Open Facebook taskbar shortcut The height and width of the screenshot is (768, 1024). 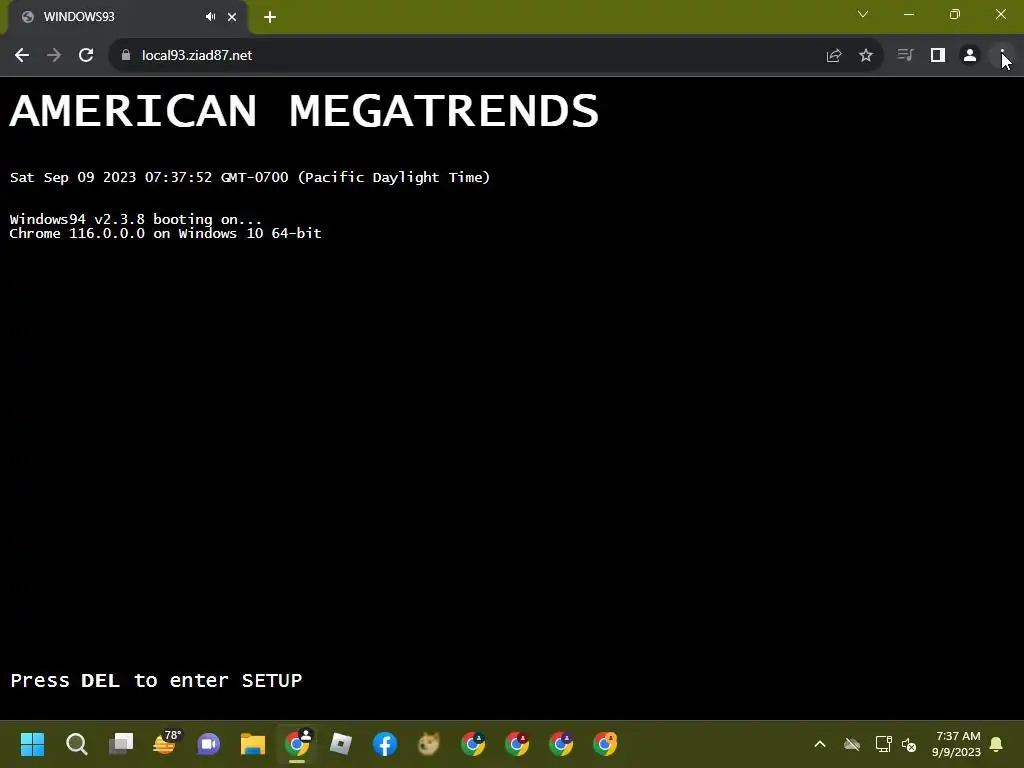[x=385, y=744]
